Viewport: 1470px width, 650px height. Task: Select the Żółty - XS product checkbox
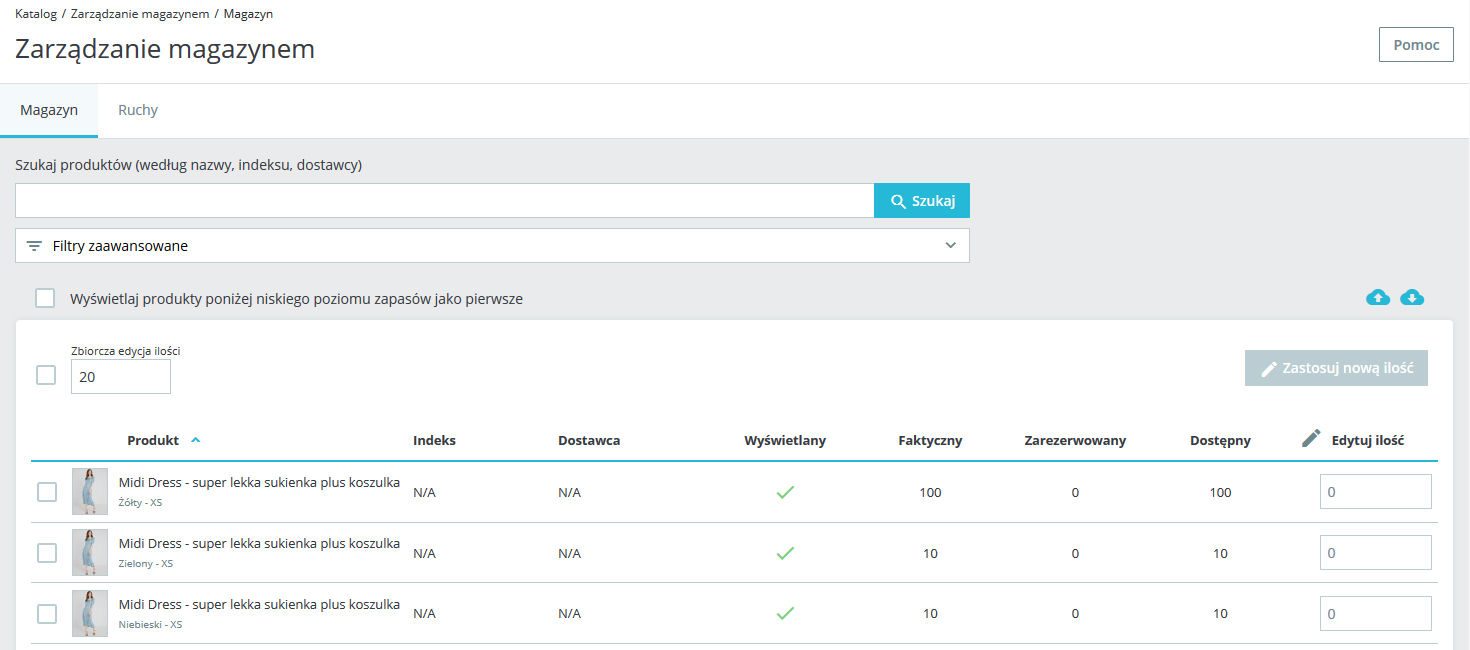(x=47, y=492)
